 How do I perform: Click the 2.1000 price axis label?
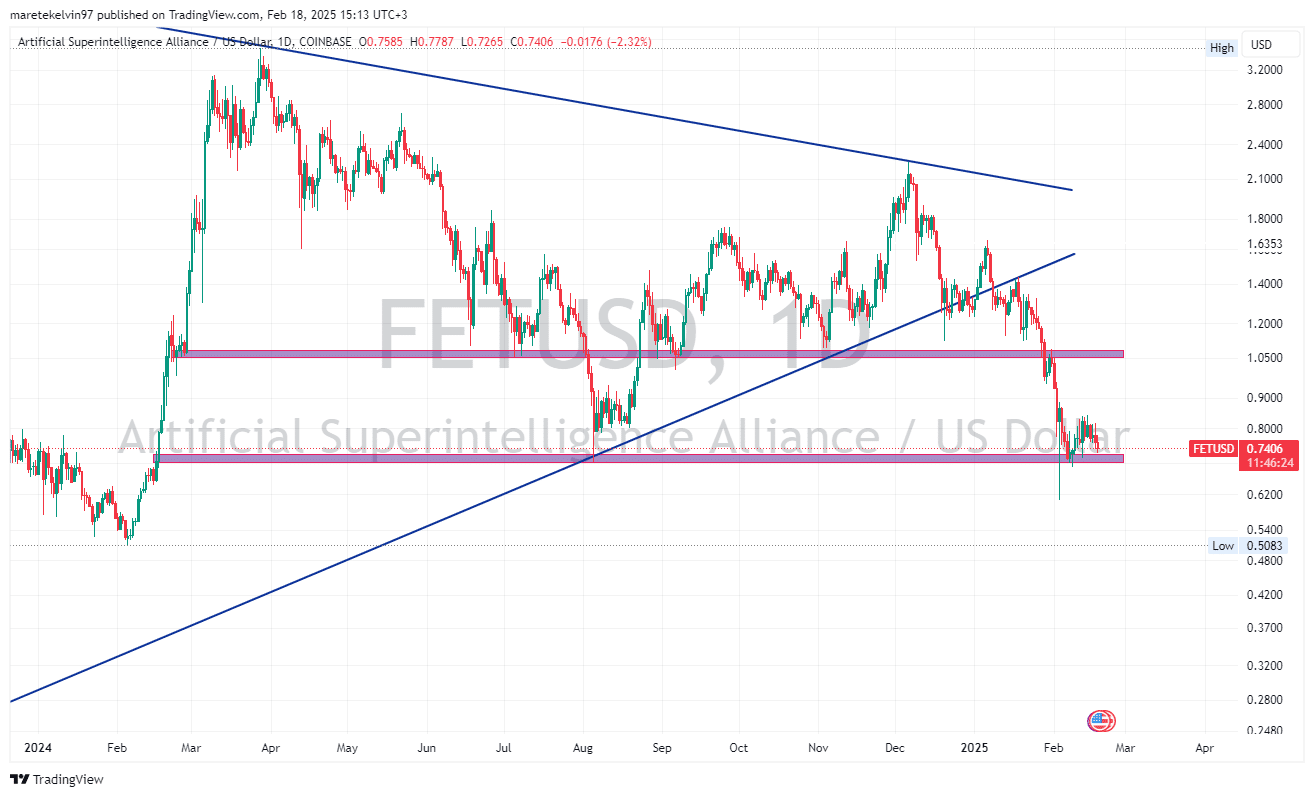tap(1264, 179)
